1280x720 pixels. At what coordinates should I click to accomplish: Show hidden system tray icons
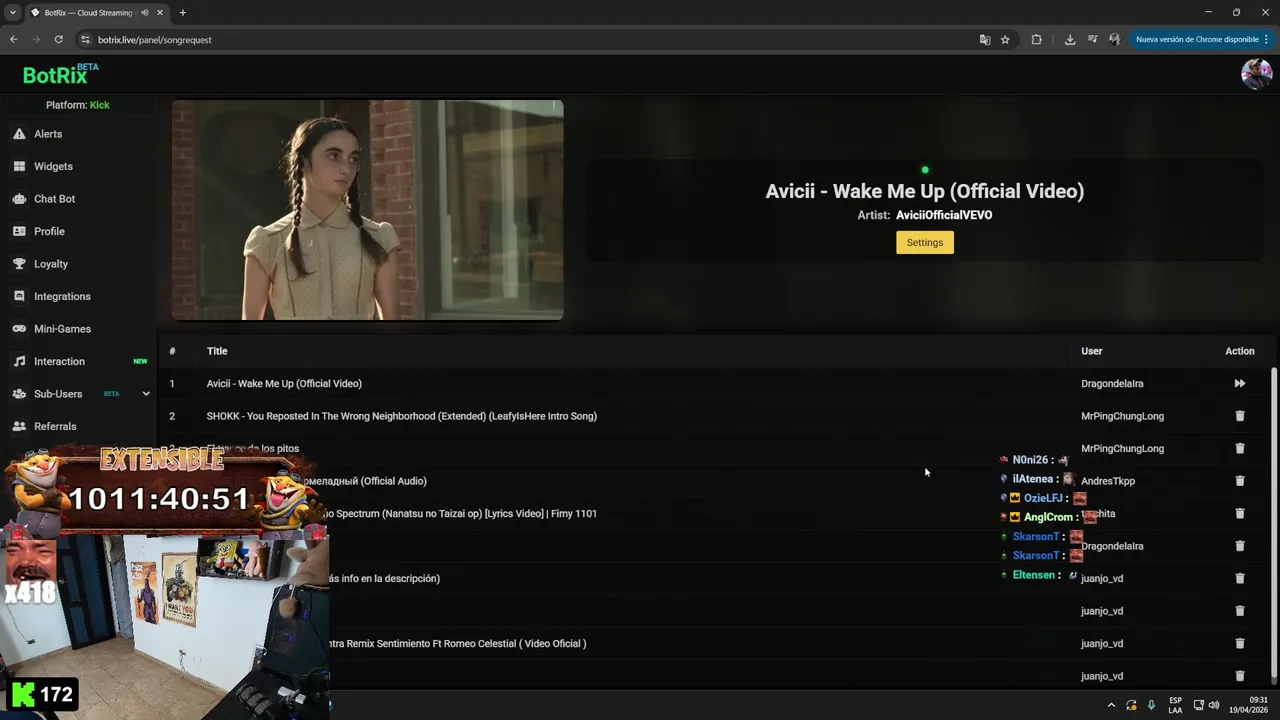pos(1111,705)
